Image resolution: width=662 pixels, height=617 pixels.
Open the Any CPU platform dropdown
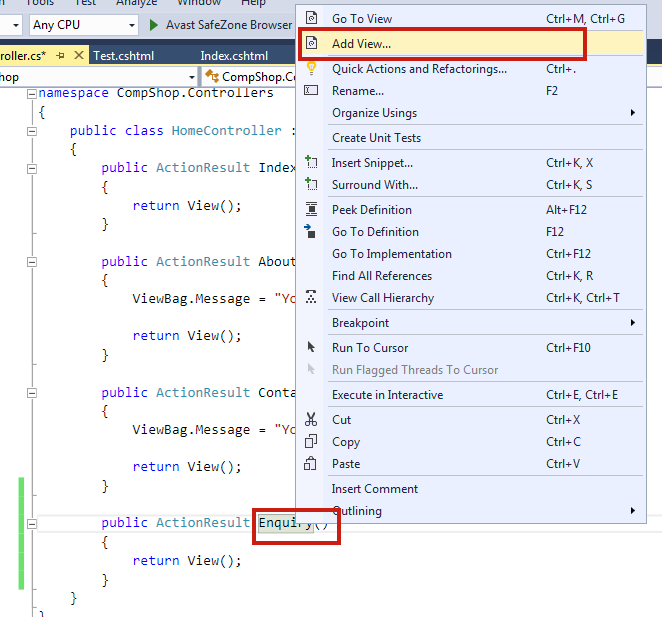click(x=84, y=25)
